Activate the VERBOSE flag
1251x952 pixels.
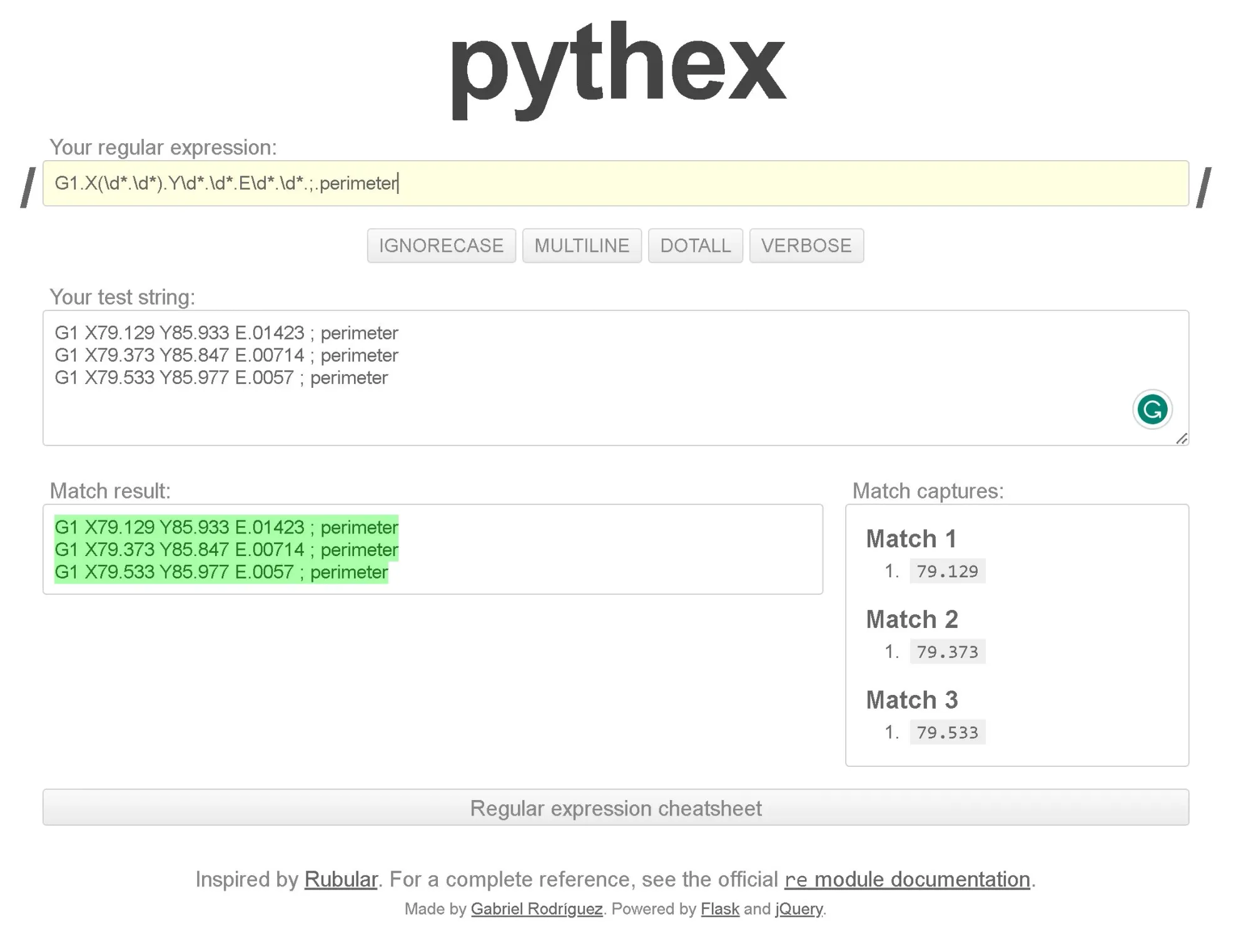(807, 245)
